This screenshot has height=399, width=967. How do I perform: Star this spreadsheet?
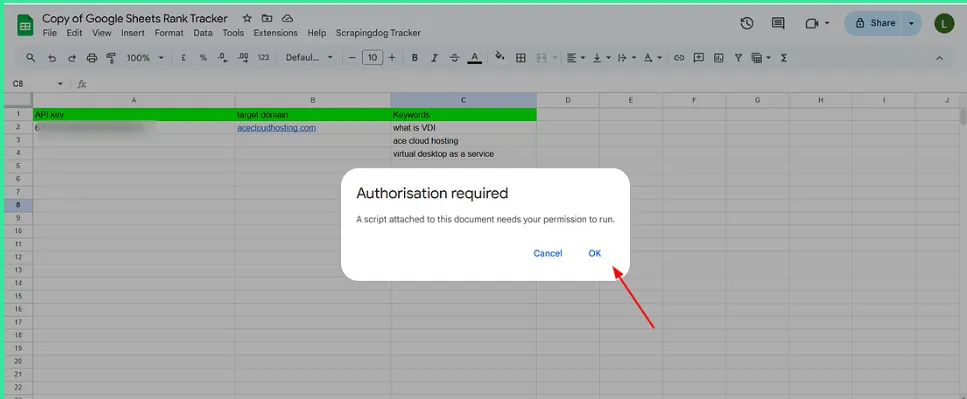pos(247,19)
